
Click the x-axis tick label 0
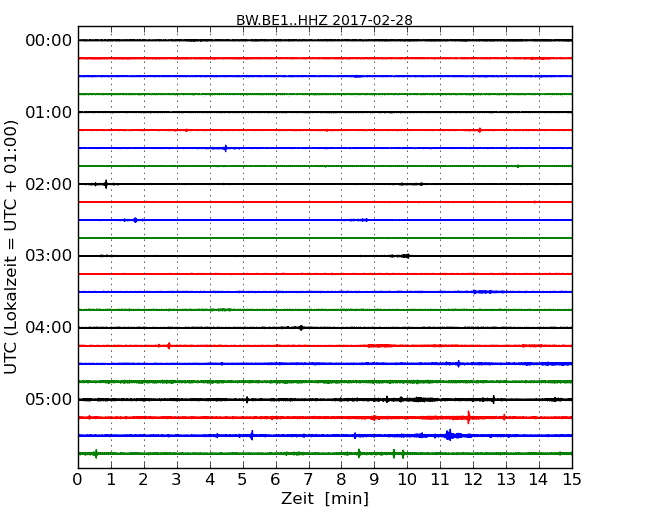78,479
